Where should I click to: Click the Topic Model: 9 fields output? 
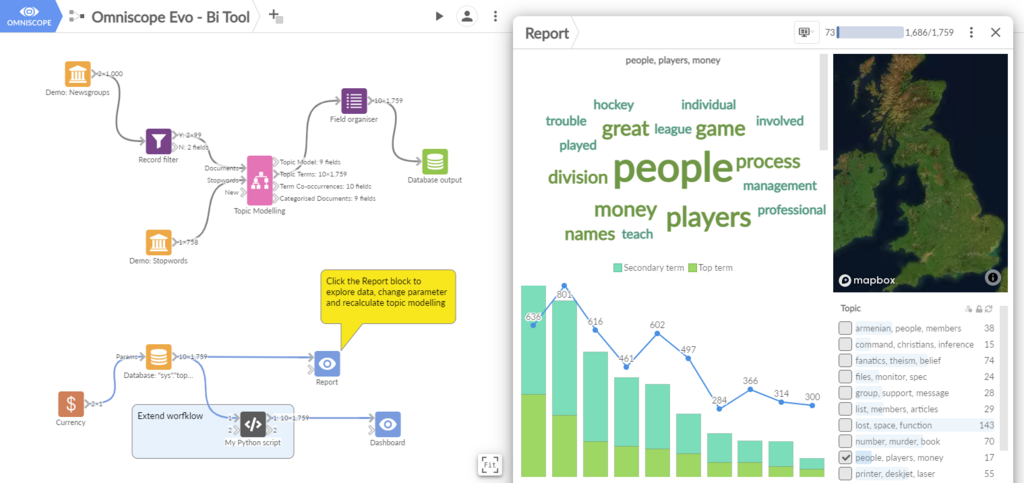310,162
